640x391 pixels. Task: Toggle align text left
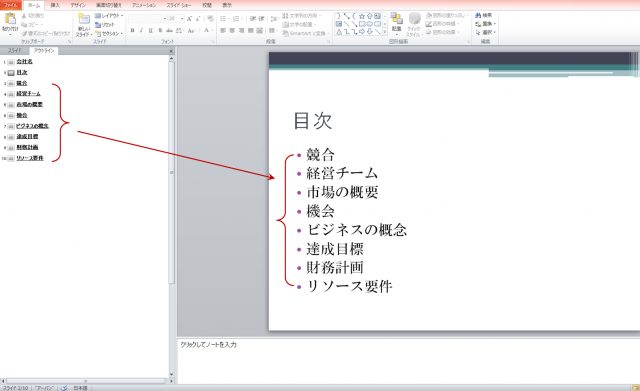point(223,31)
